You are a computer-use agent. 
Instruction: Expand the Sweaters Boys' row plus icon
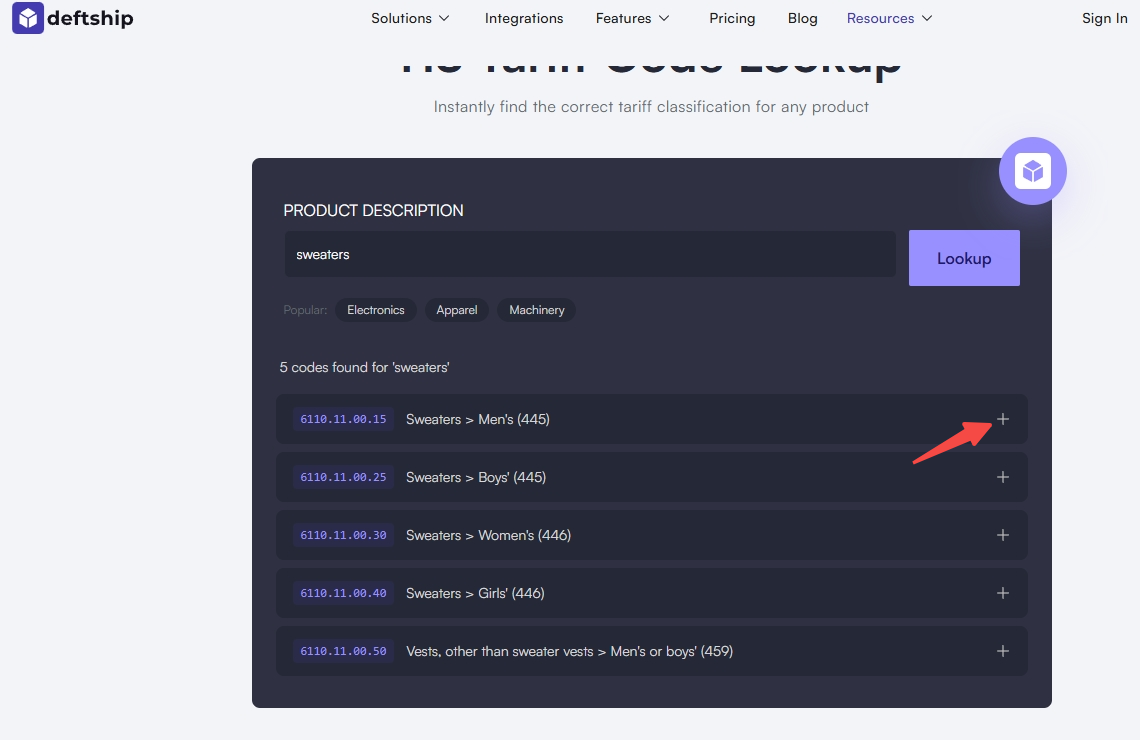coord(1002,477)
